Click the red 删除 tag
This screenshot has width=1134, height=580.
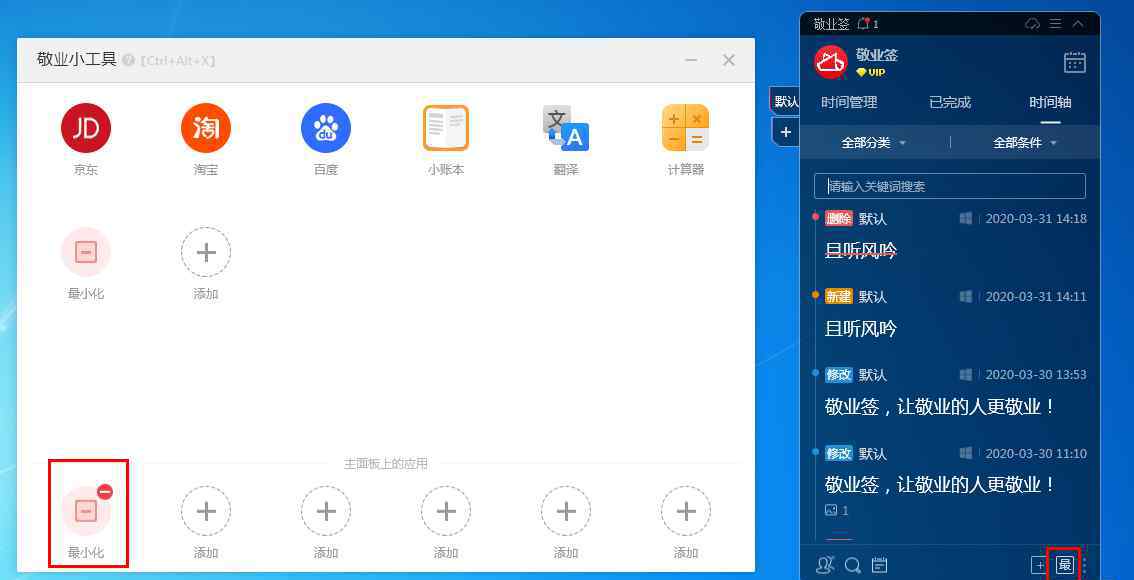pos(839,218)
